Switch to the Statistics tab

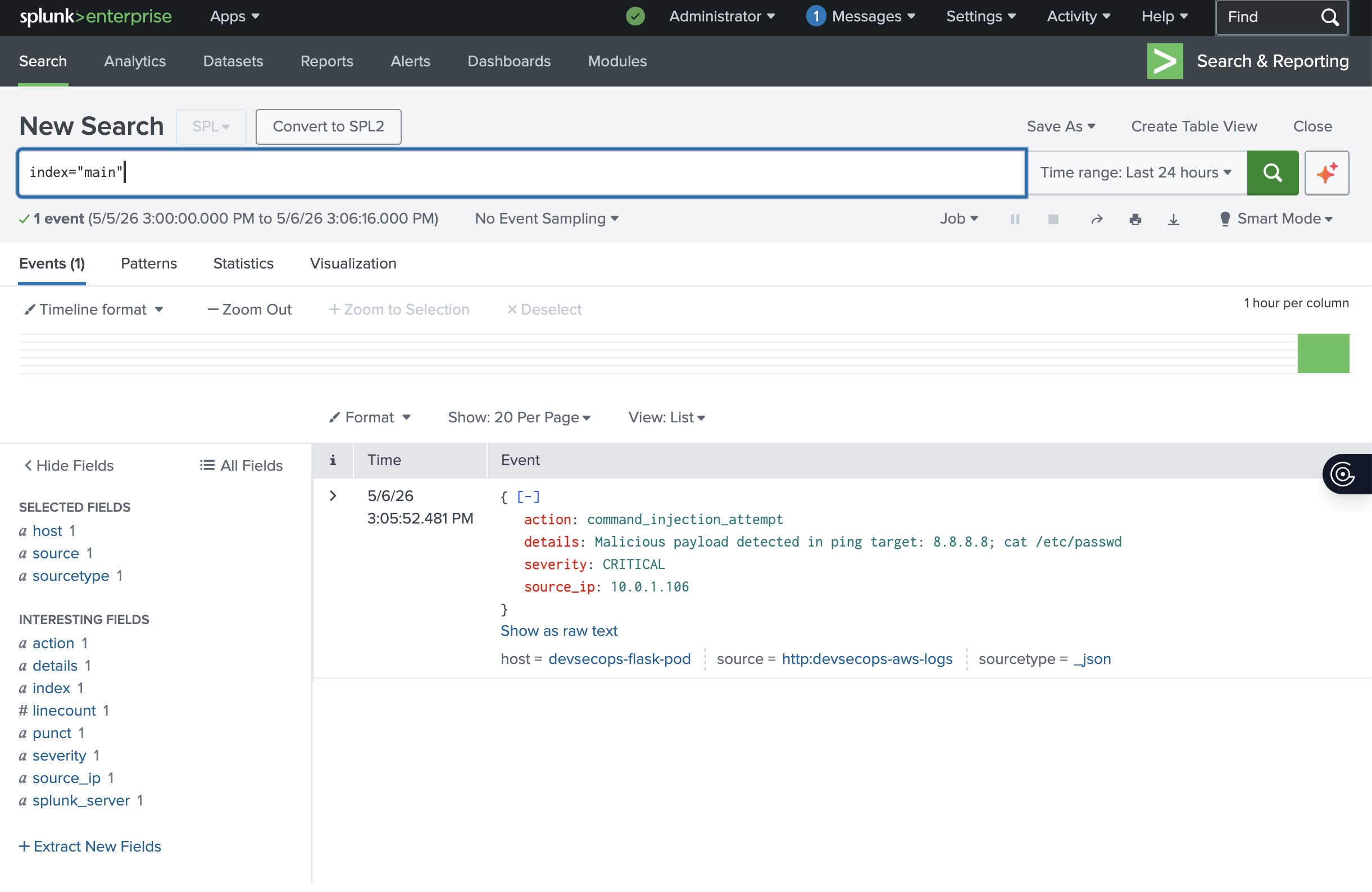(243, 263)
